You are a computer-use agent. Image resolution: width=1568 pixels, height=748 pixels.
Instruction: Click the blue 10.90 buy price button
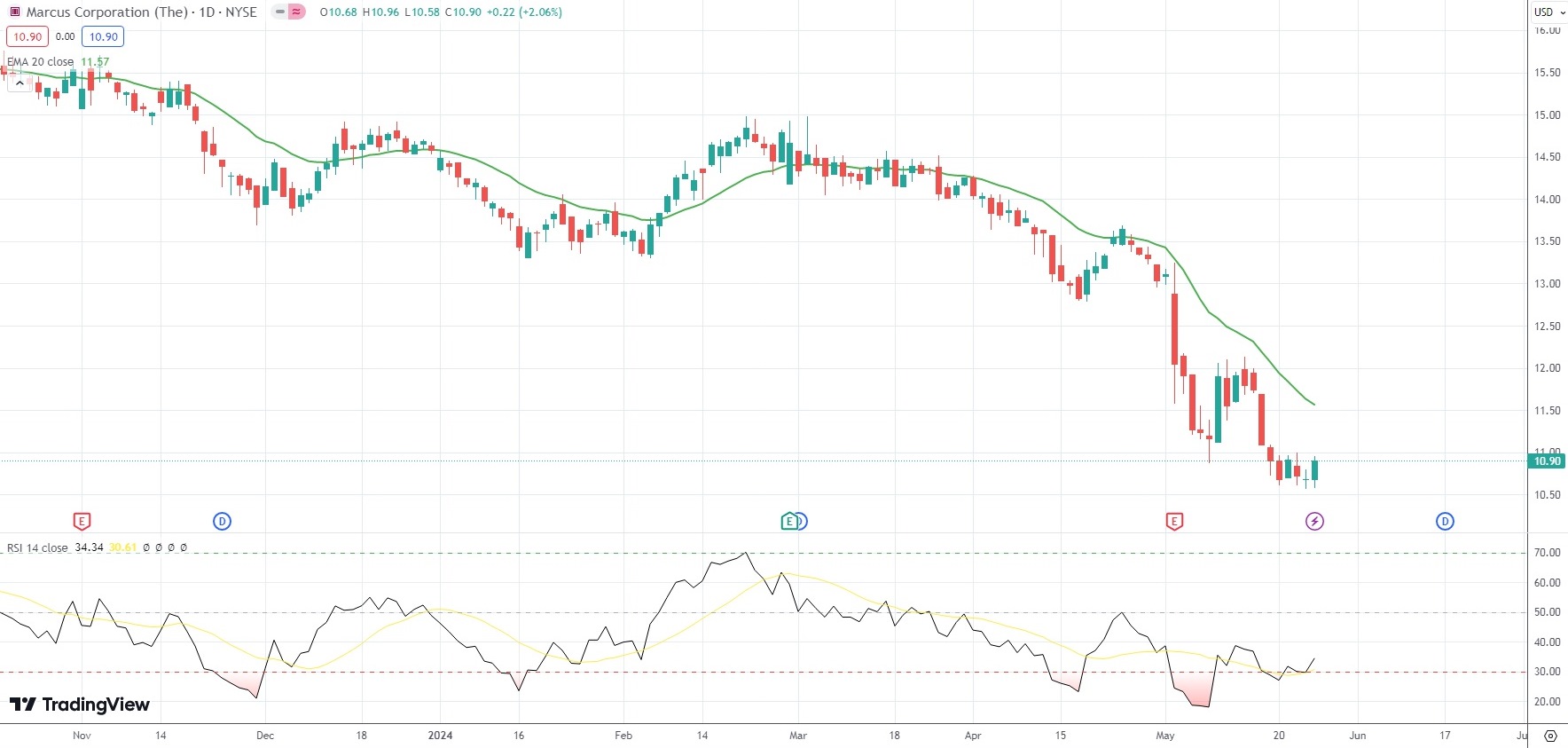tap(103, 37)
